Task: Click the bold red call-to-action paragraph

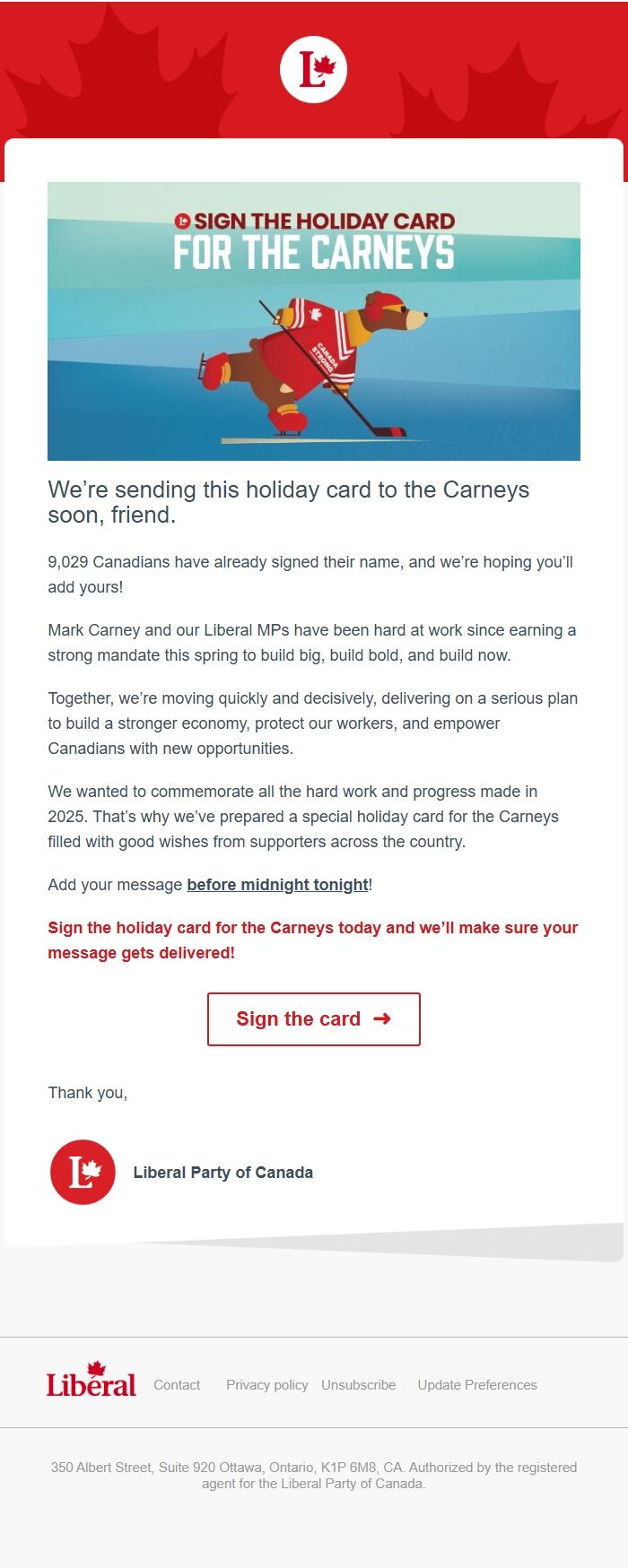Action: [312, 940]
